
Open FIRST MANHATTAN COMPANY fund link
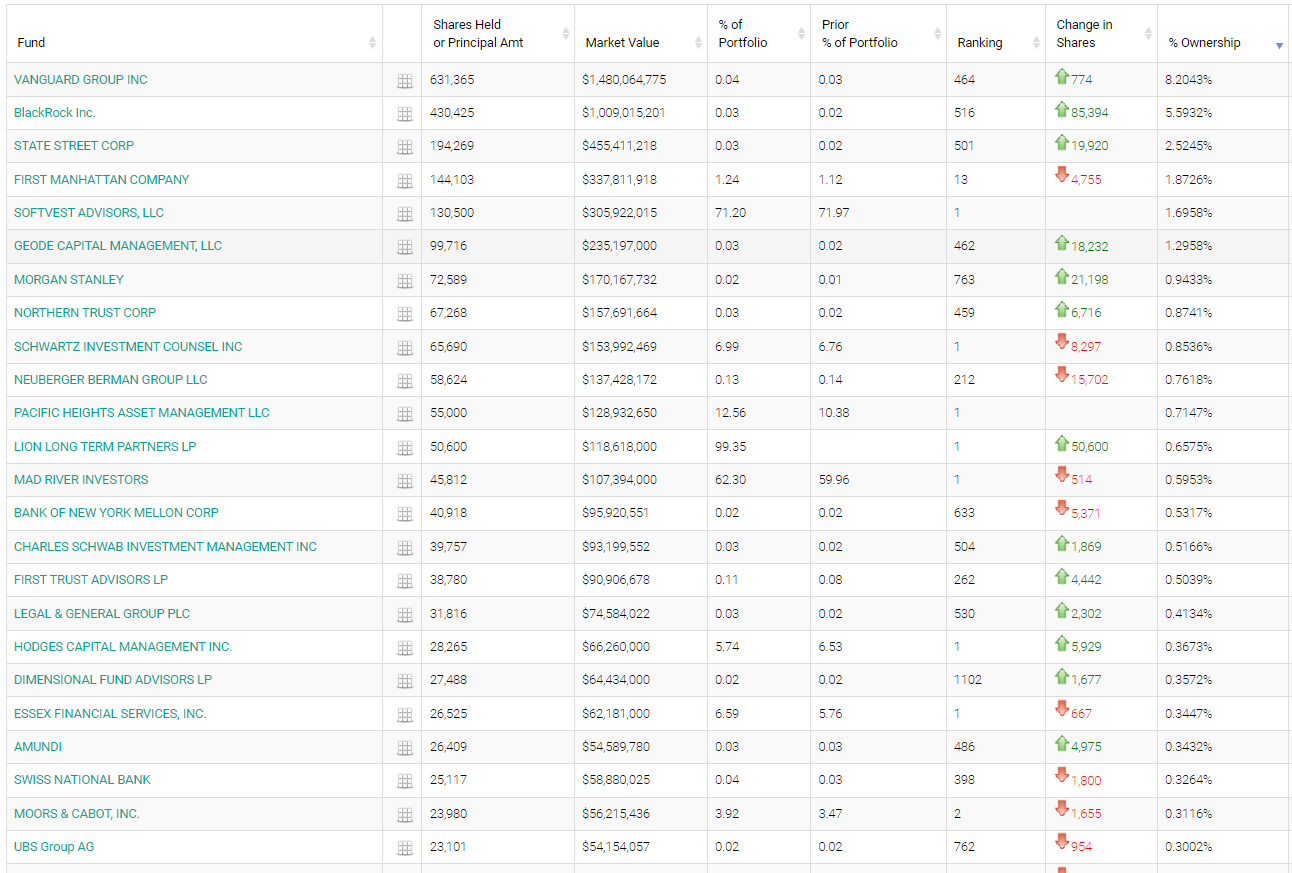point(102,180)
